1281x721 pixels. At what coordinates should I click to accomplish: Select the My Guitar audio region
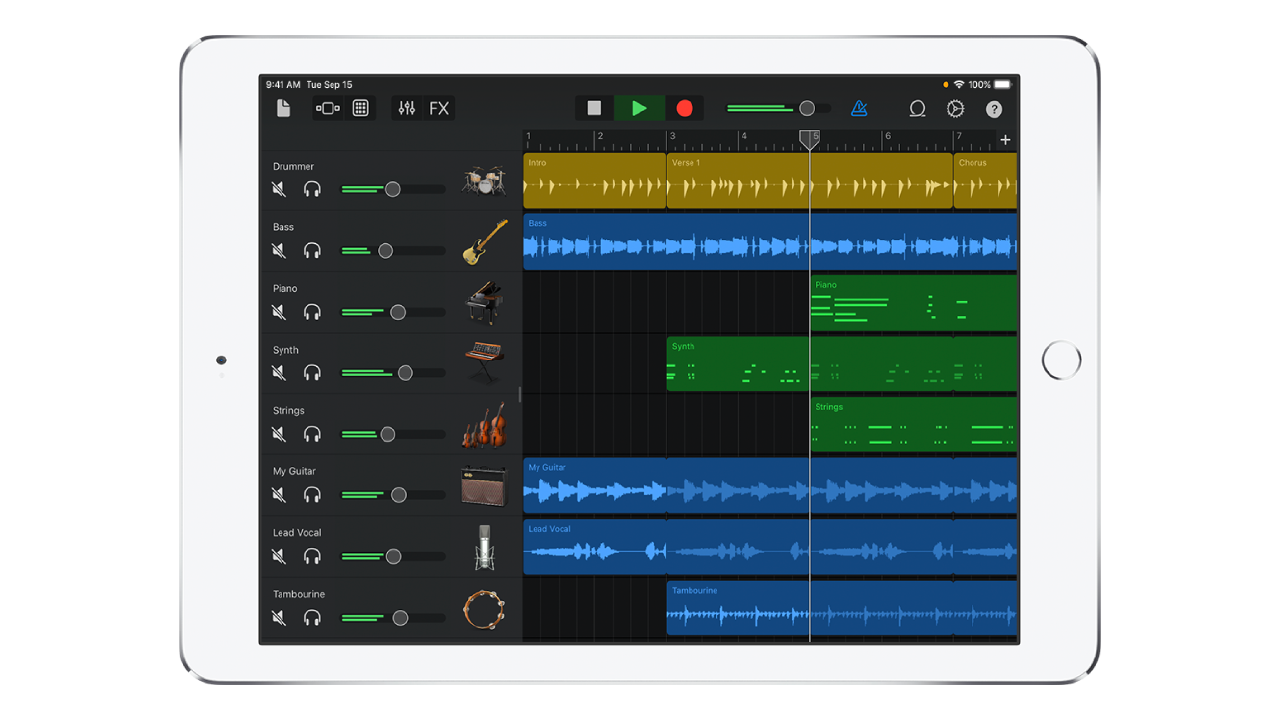[x=770, y=486]
